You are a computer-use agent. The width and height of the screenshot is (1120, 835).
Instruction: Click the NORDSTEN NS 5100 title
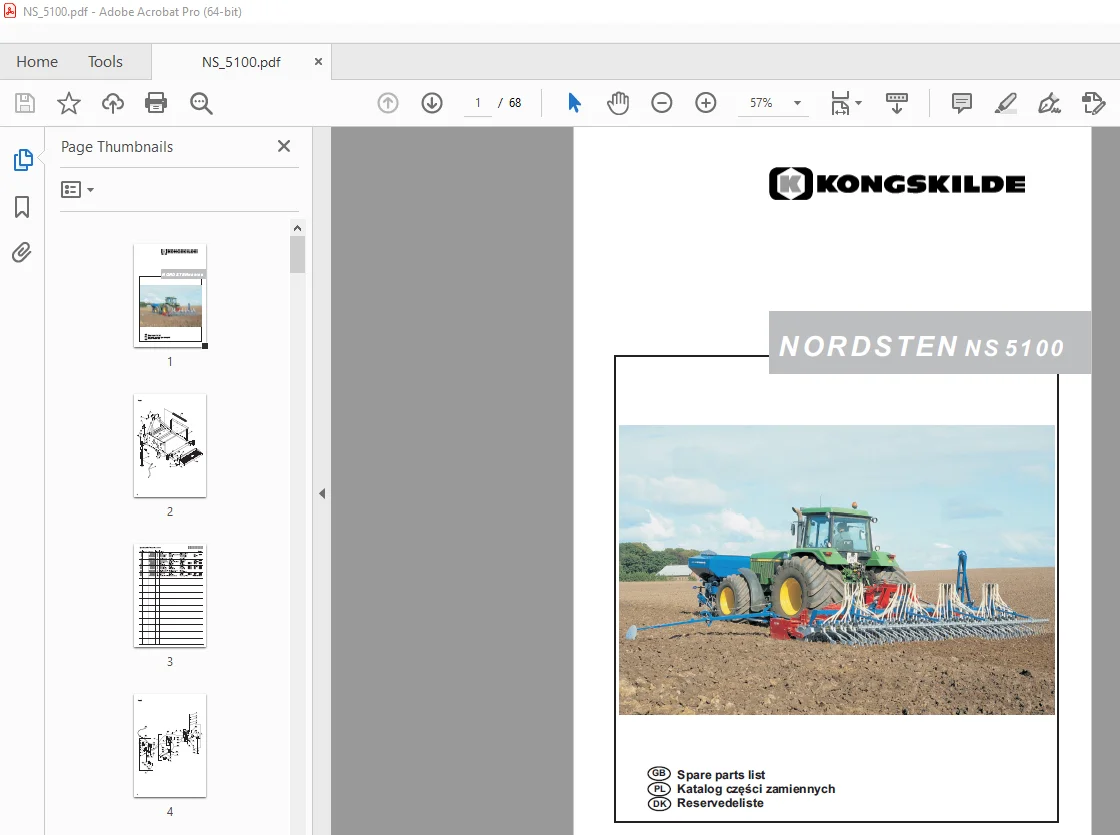tap(921, 347)
